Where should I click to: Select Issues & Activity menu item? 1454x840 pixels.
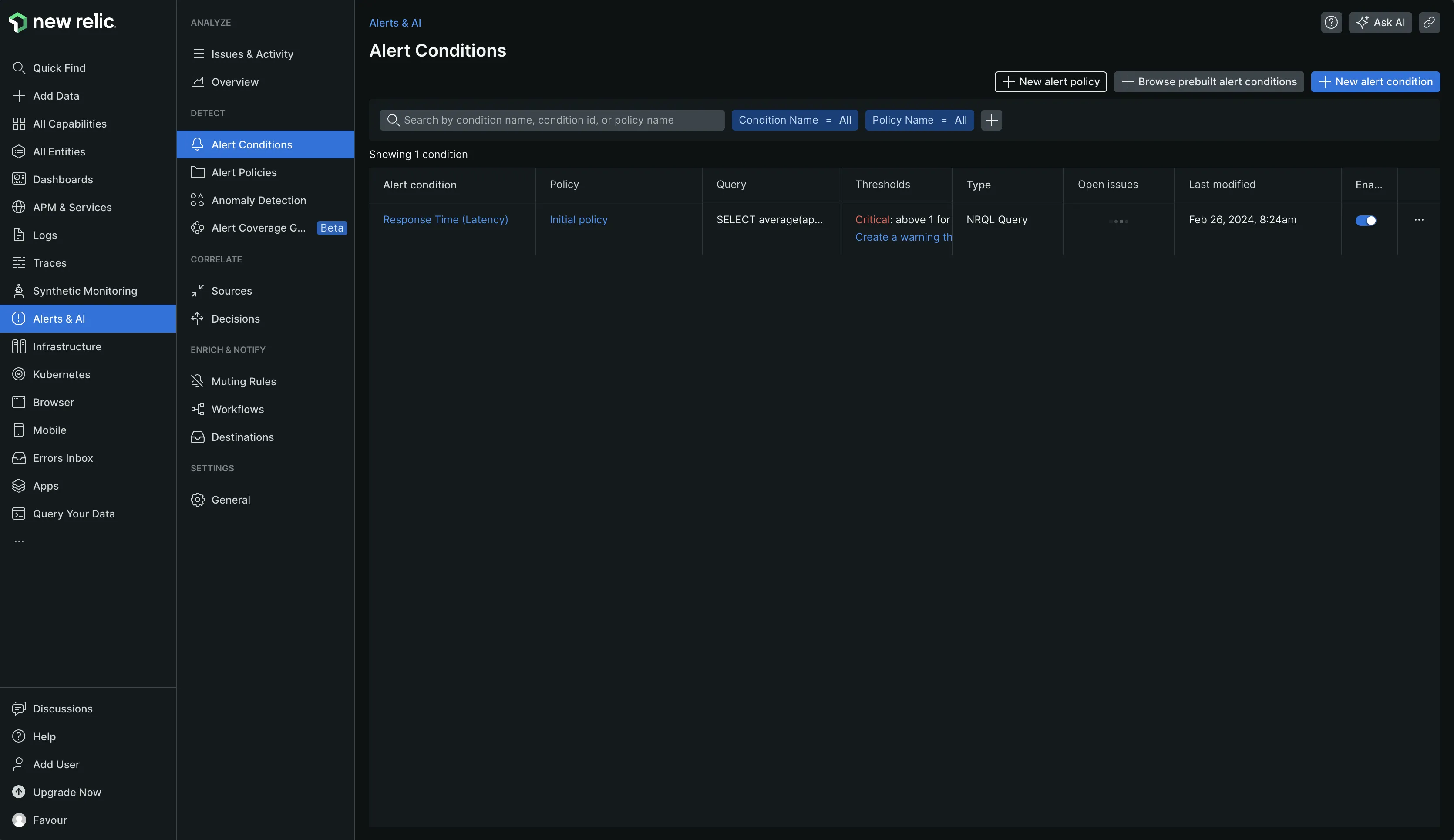click(252, 54)
